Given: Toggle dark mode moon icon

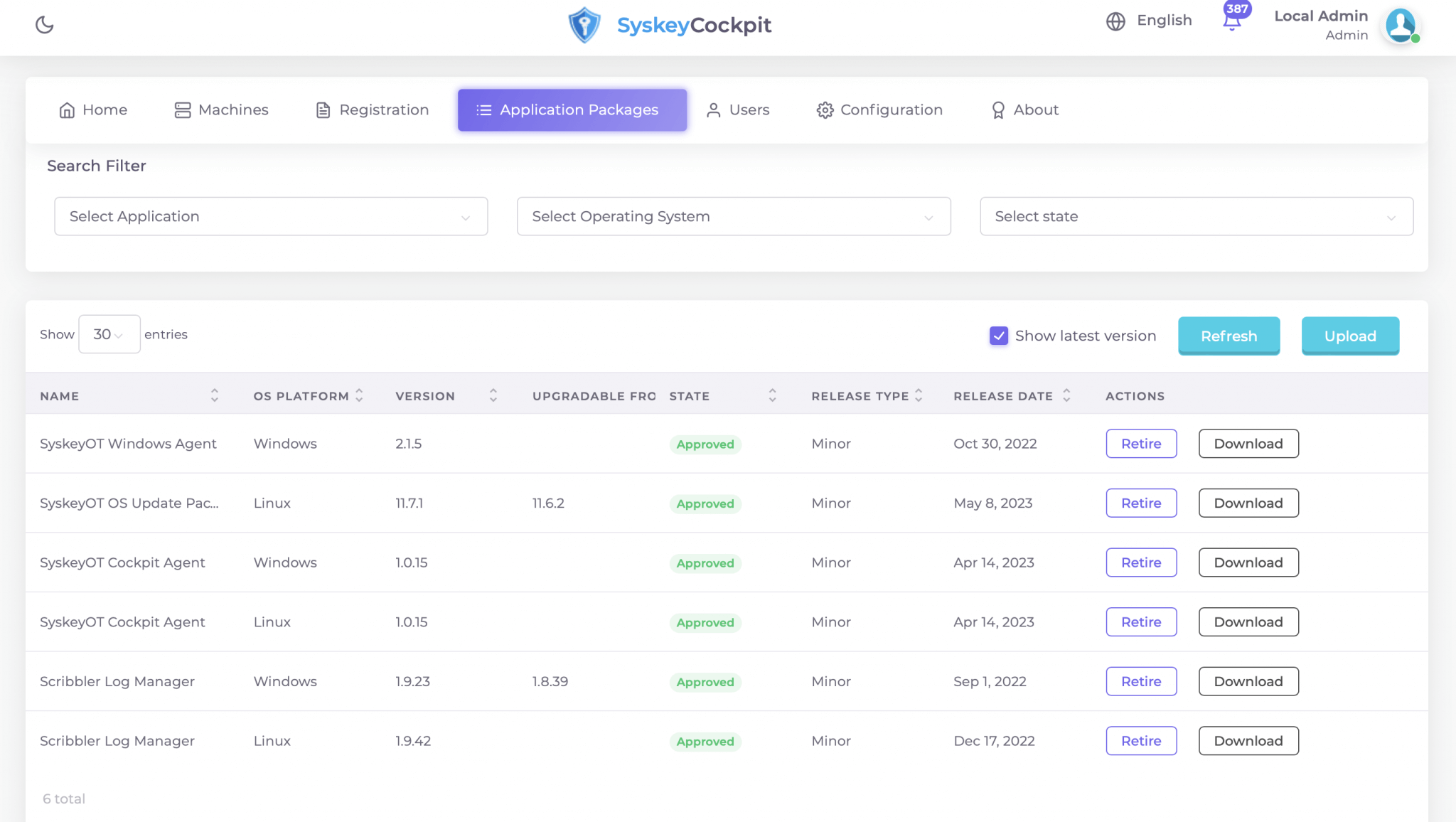Looking at the screenshot, I should (44, 25).
